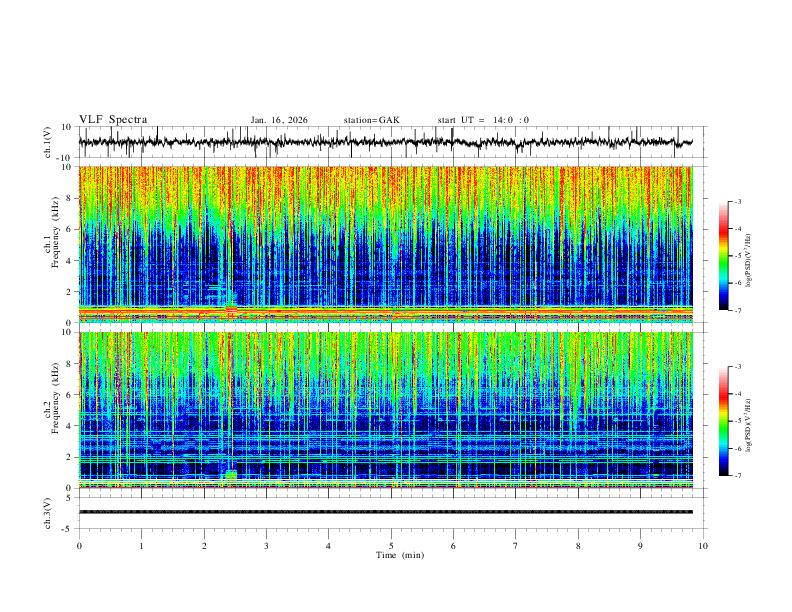792x612 pixels.
Task: Click upper color bar's log(PSD) label
Action: [x=748, y=260]
